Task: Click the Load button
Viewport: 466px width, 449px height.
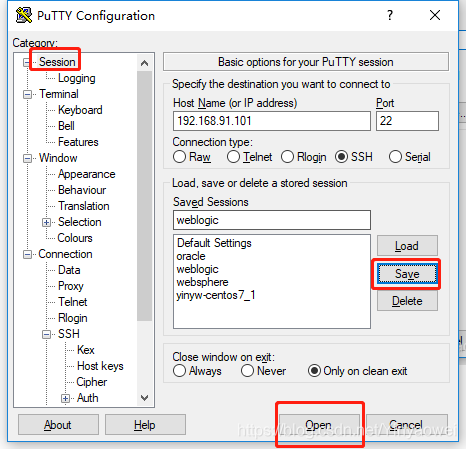Action: (x=407, y=246)
